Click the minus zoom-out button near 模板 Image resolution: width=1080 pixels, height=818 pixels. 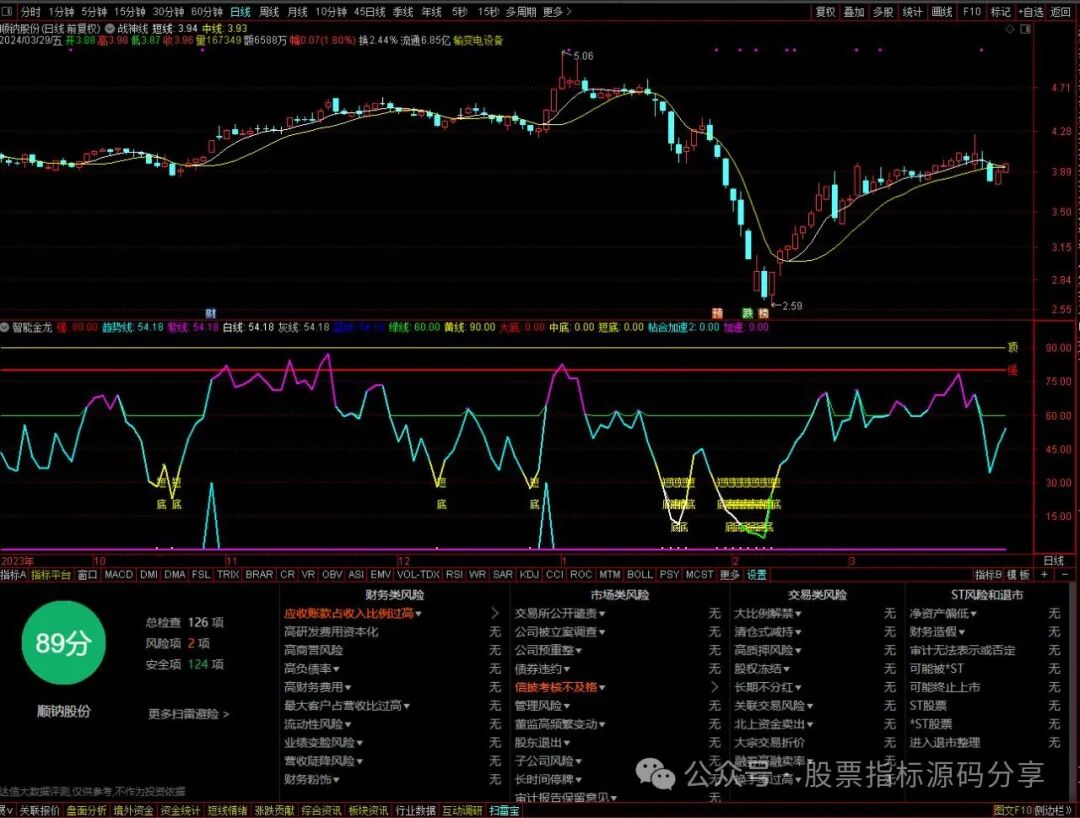click(1066, 574)
